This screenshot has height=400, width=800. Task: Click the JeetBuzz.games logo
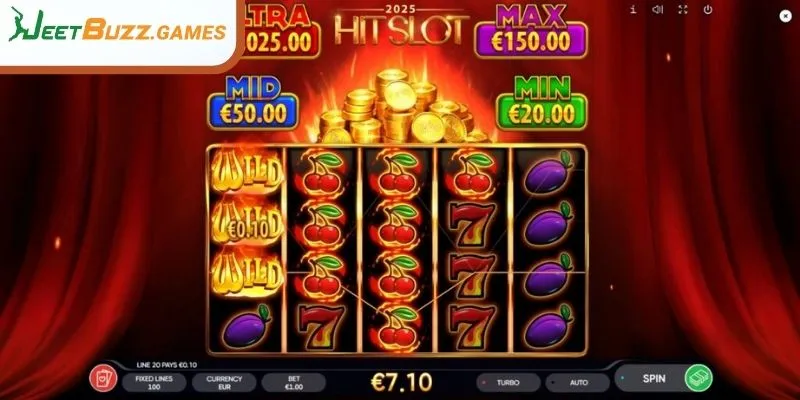(x=118, y=31)
